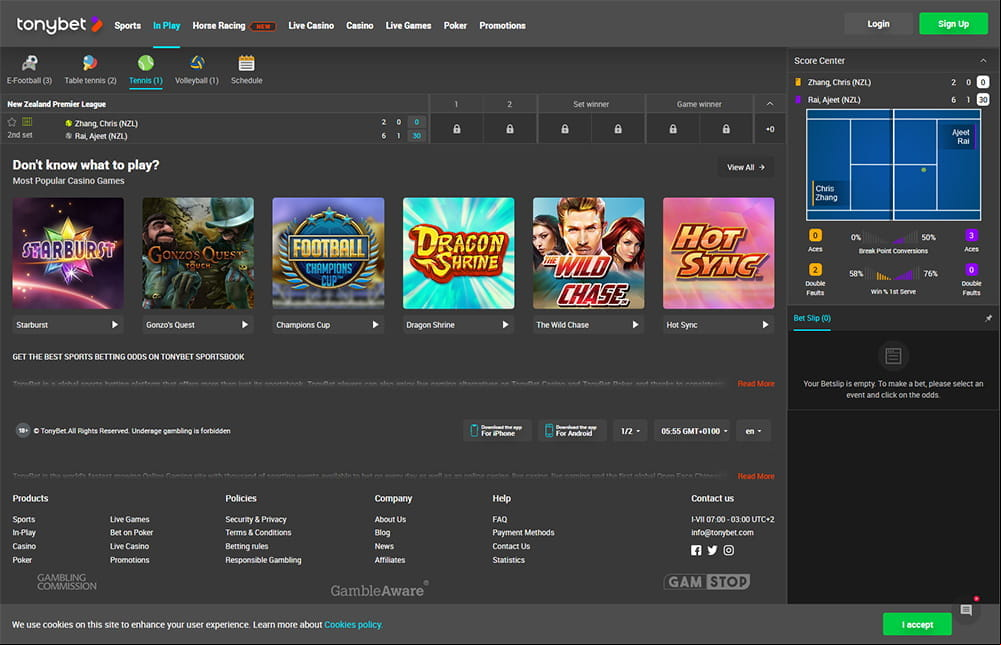Image resolution: width=1001 pixels, height=645 pixels.
Task: Open Horse Racing in the top menu
Action: (x=219, y=26)
